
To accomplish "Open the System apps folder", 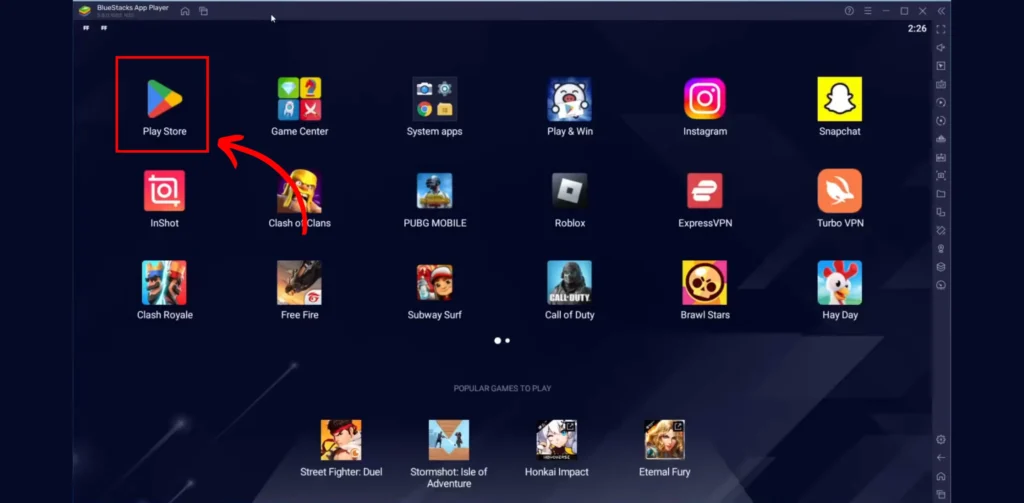I will coord(434,99).
